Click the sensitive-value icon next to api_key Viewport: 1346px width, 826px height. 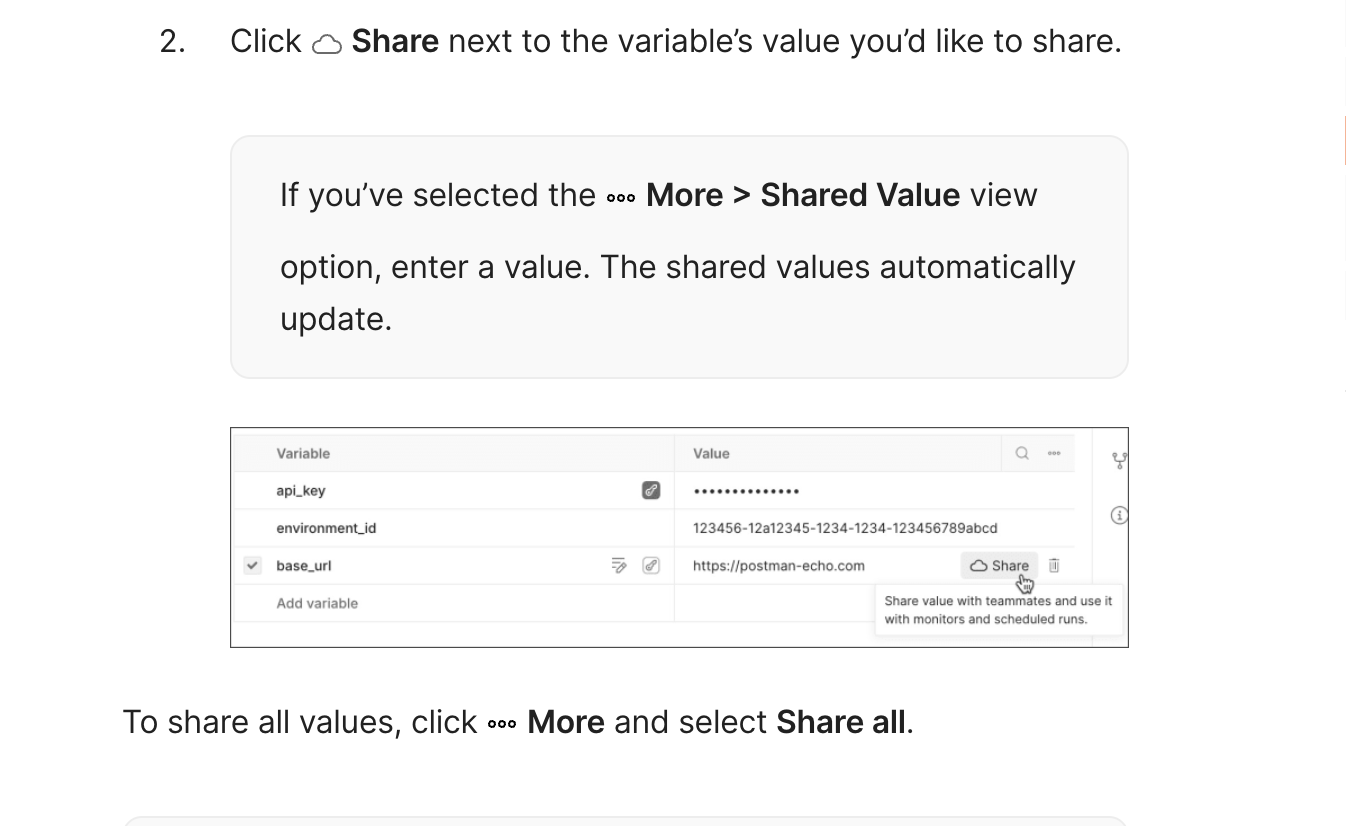pos(651,490)
